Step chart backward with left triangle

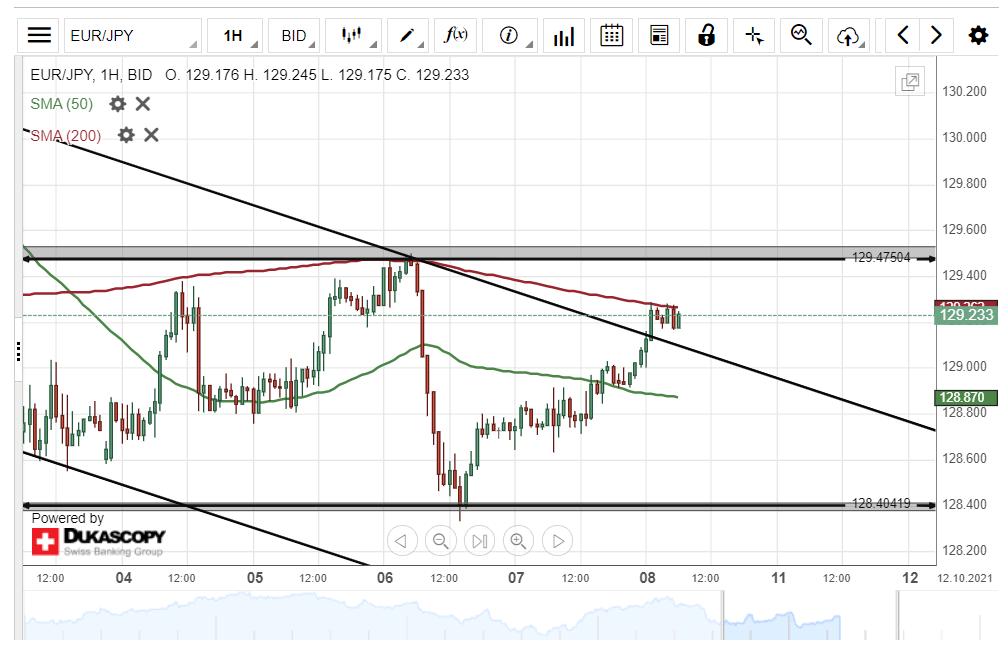click(x=402, y=541)
